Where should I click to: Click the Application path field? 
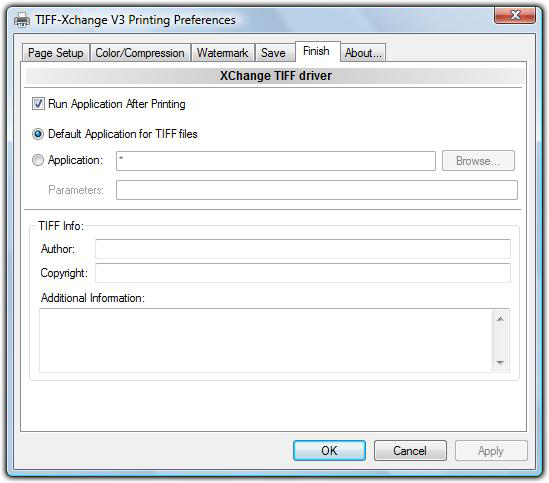[276, 161]
